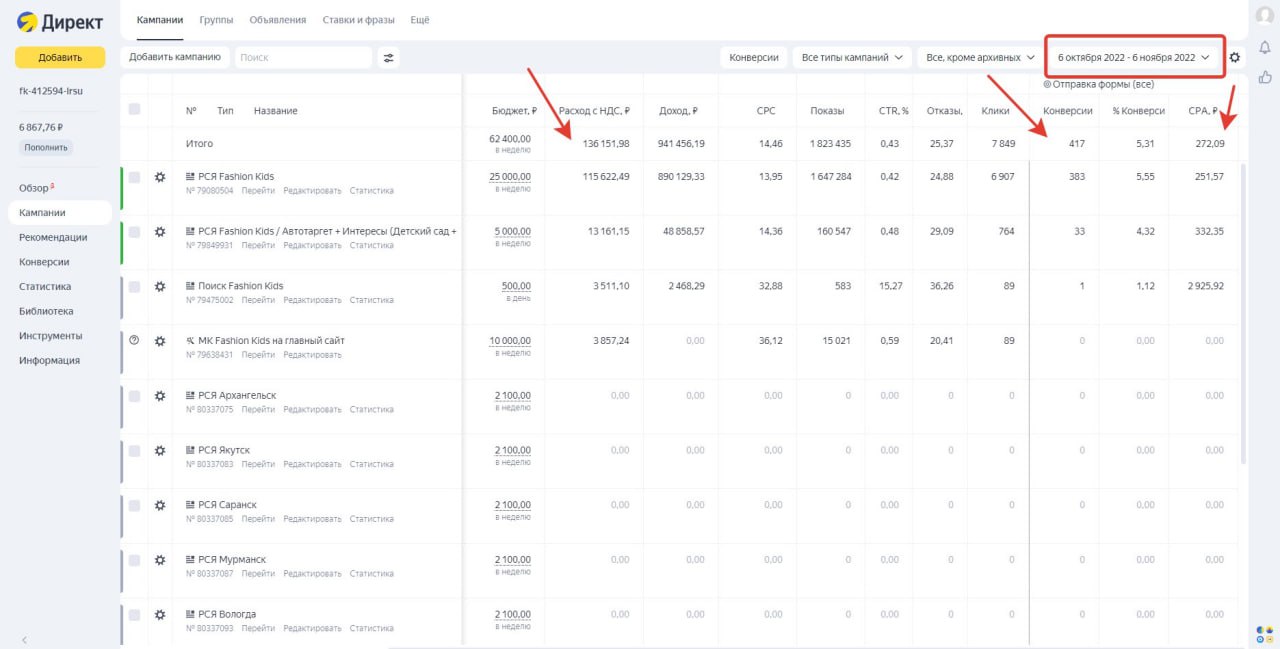Open Рекомендации in the sidebar

pos(52,237)
